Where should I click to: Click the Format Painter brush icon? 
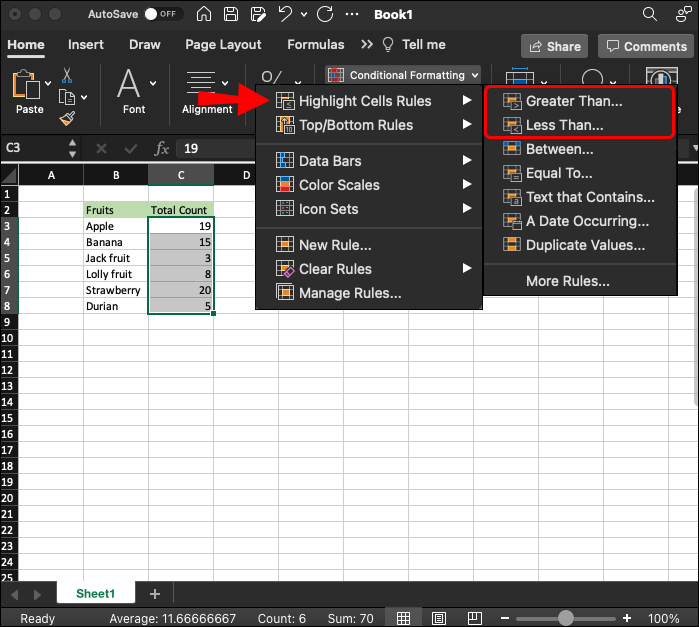[67, 118]
